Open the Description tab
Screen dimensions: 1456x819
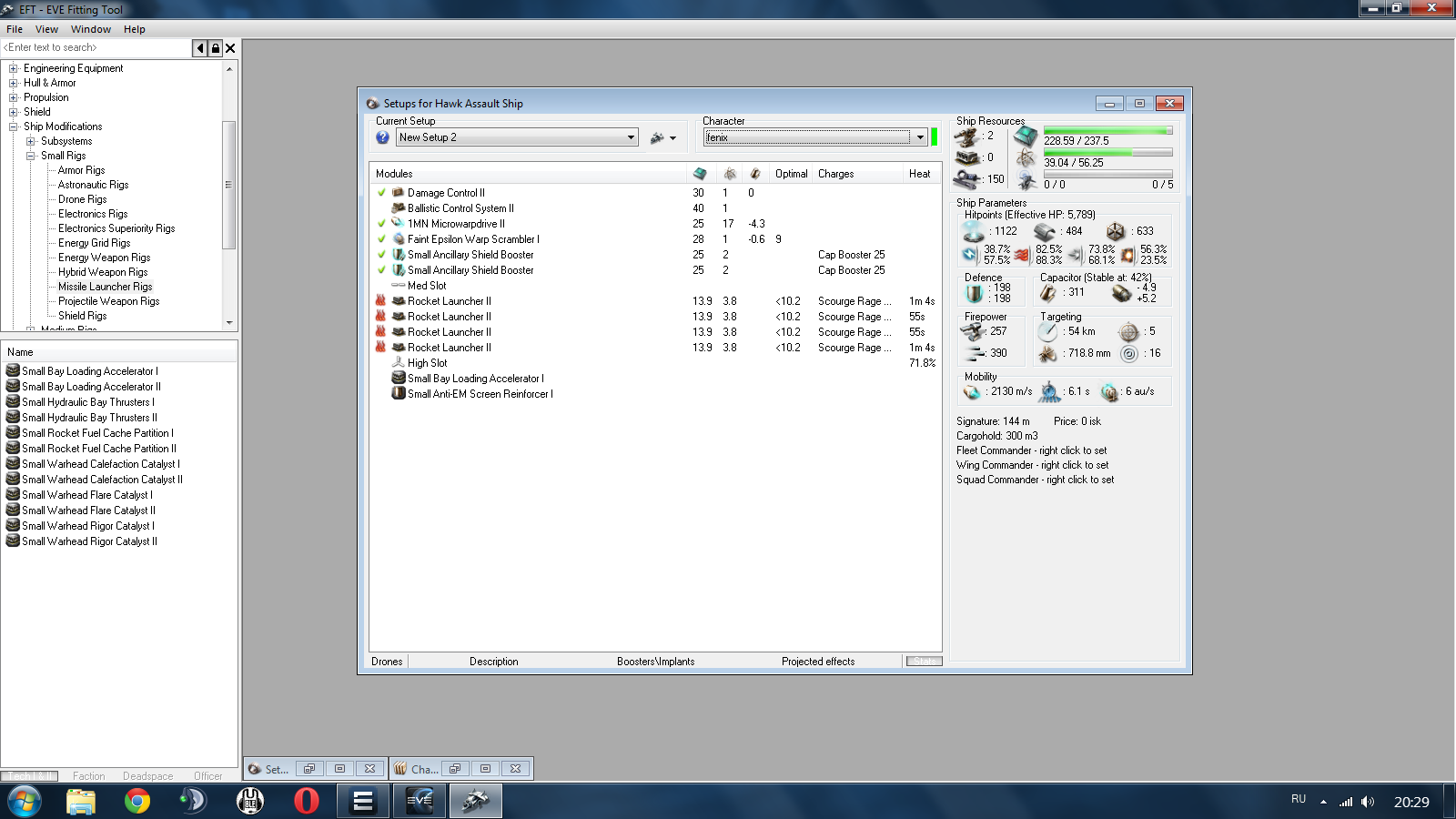pos(494,662)
